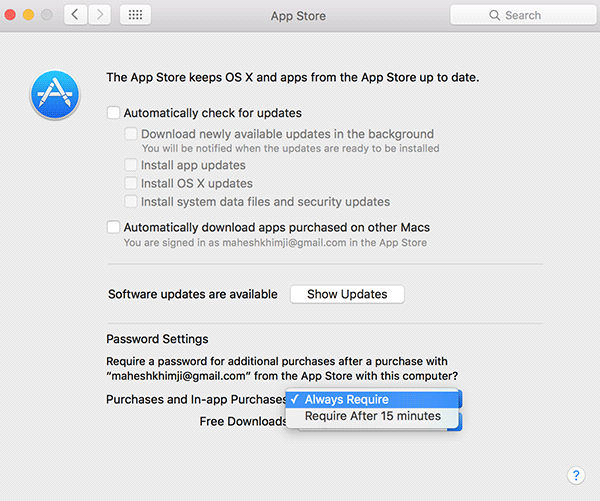The image size is (600, 501).
Task: Click the Show Updates button
Action: [347, 294]
